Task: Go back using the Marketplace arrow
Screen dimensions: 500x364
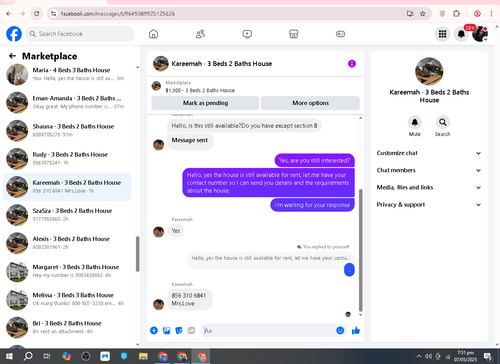Action: click(x=12, y=56)
